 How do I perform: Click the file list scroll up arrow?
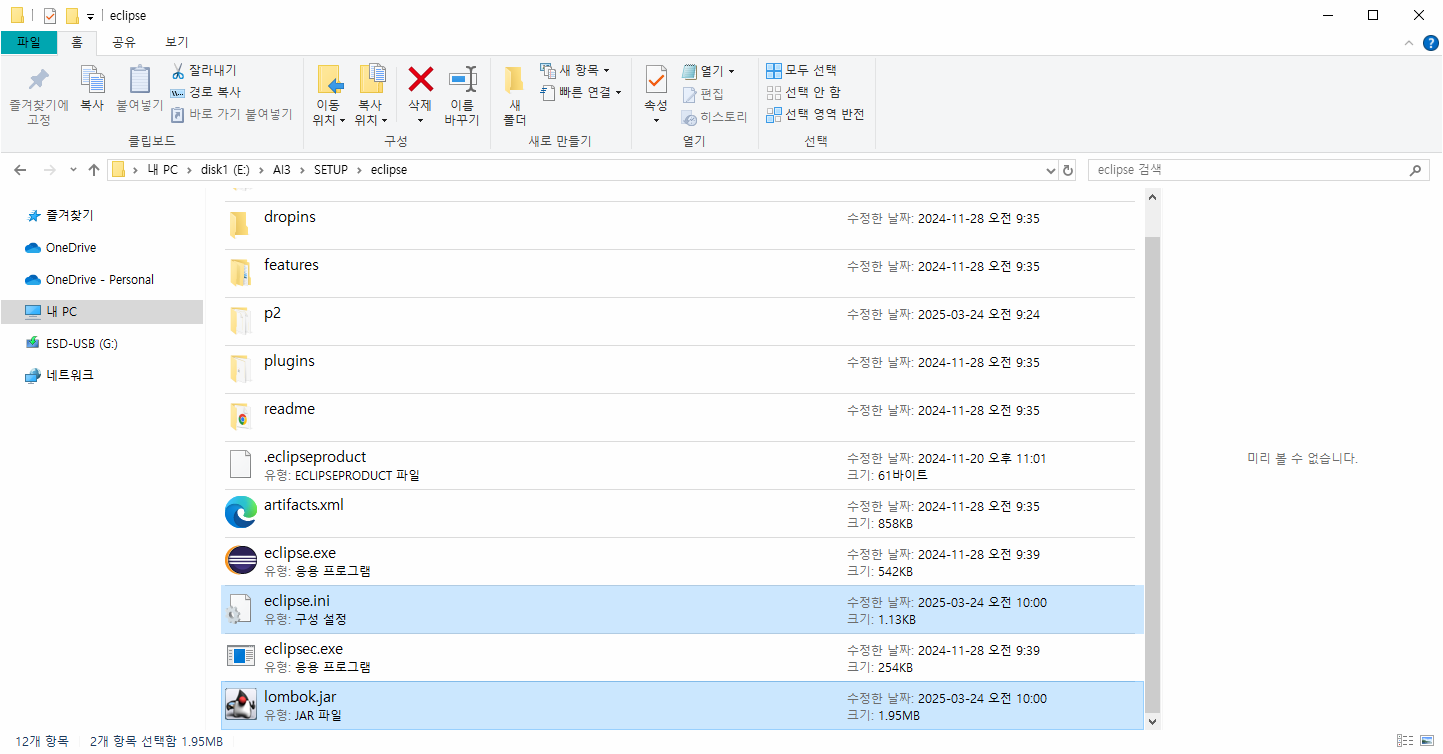tap(1152, 197)
